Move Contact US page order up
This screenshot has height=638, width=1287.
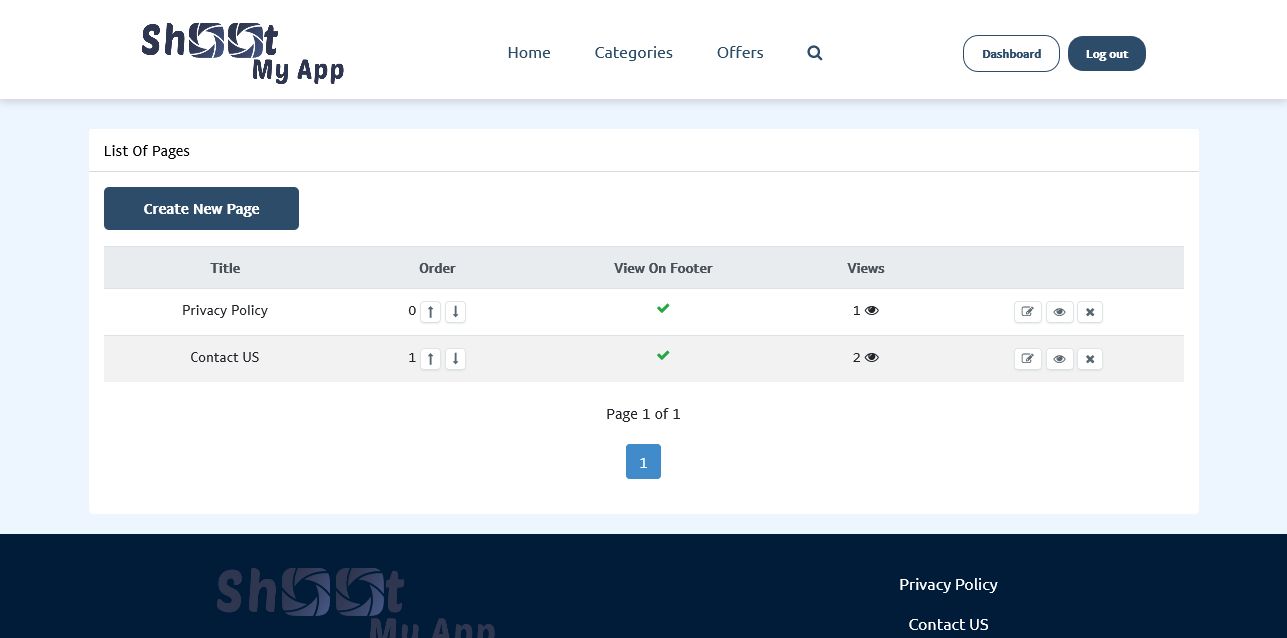(x=430, y=358)
